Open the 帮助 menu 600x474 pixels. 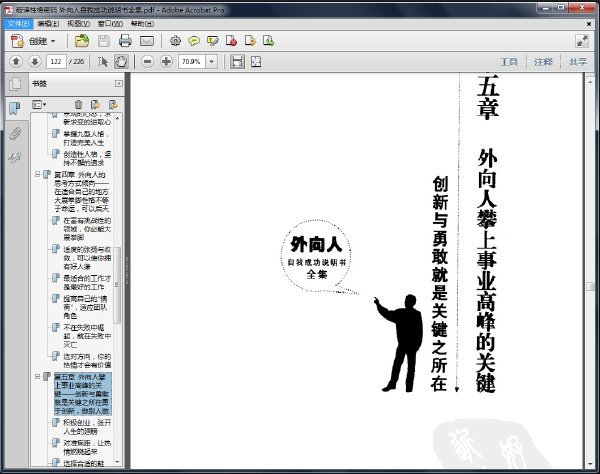(x=142, y=24)
